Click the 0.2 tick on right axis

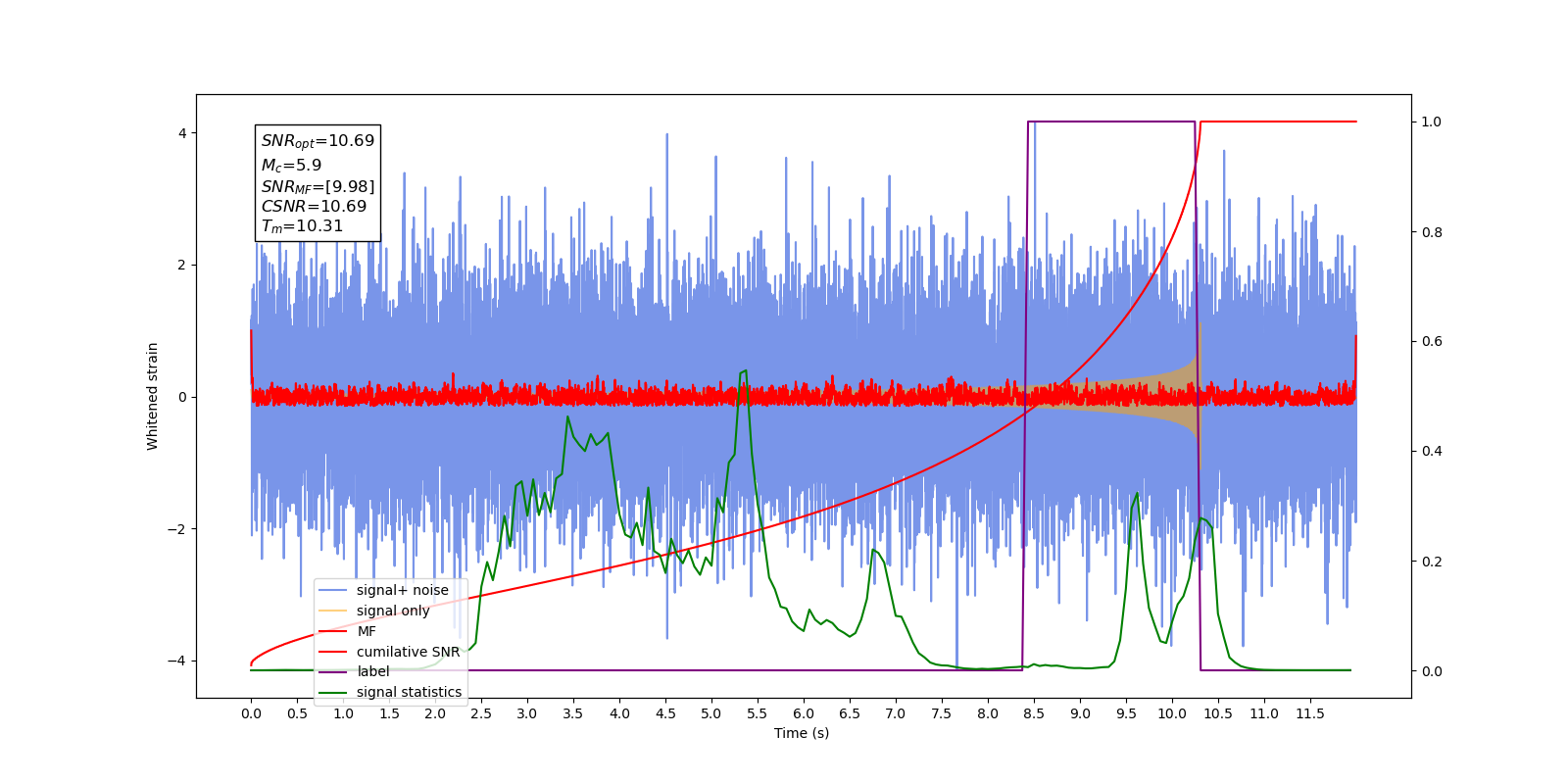[x=1432, y=562]
